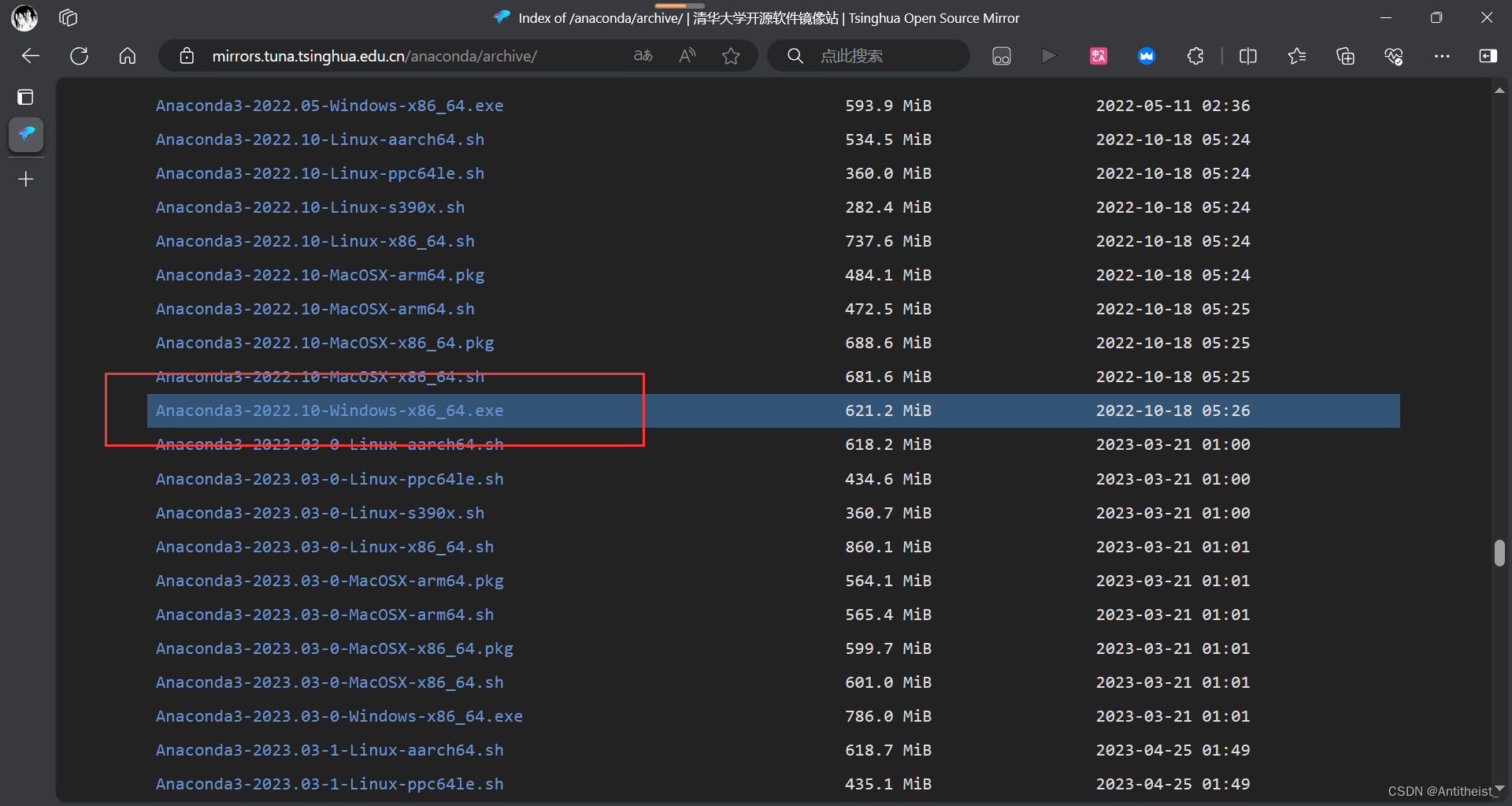Activate the read aloud icon

(x=687, y=56)
